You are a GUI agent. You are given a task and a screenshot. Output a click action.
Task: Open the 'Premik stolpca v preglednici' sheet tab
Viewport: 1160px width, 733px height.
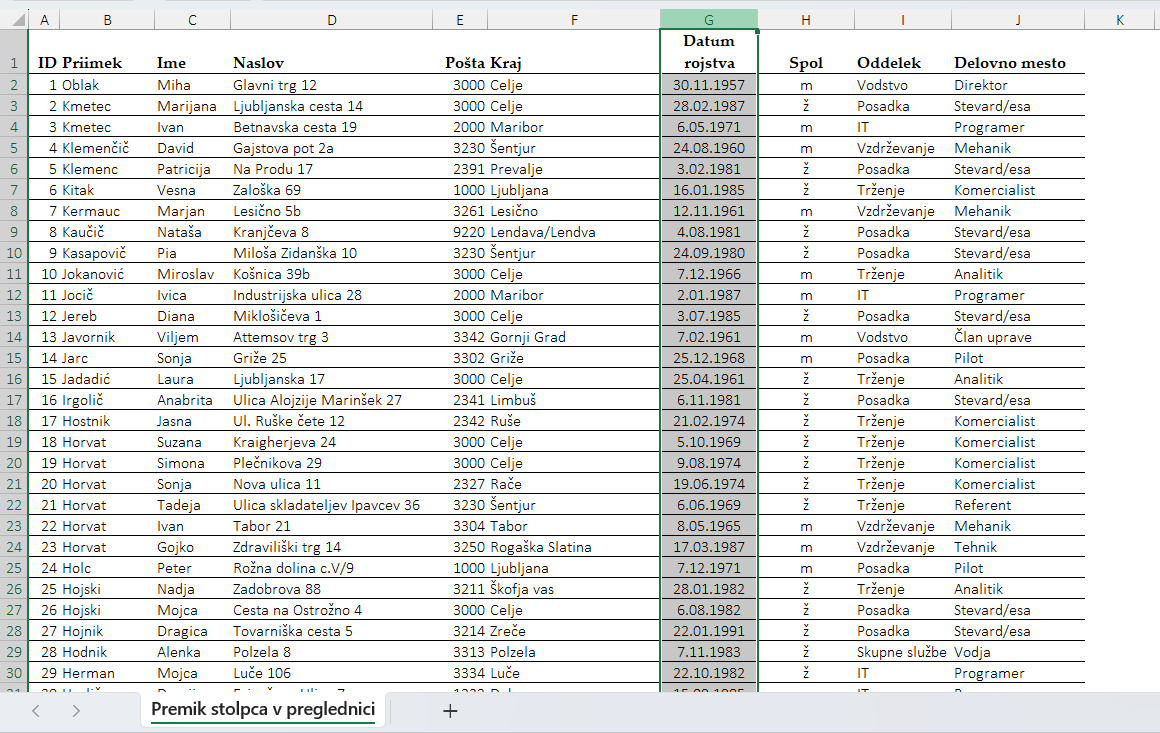click(263, 709)
